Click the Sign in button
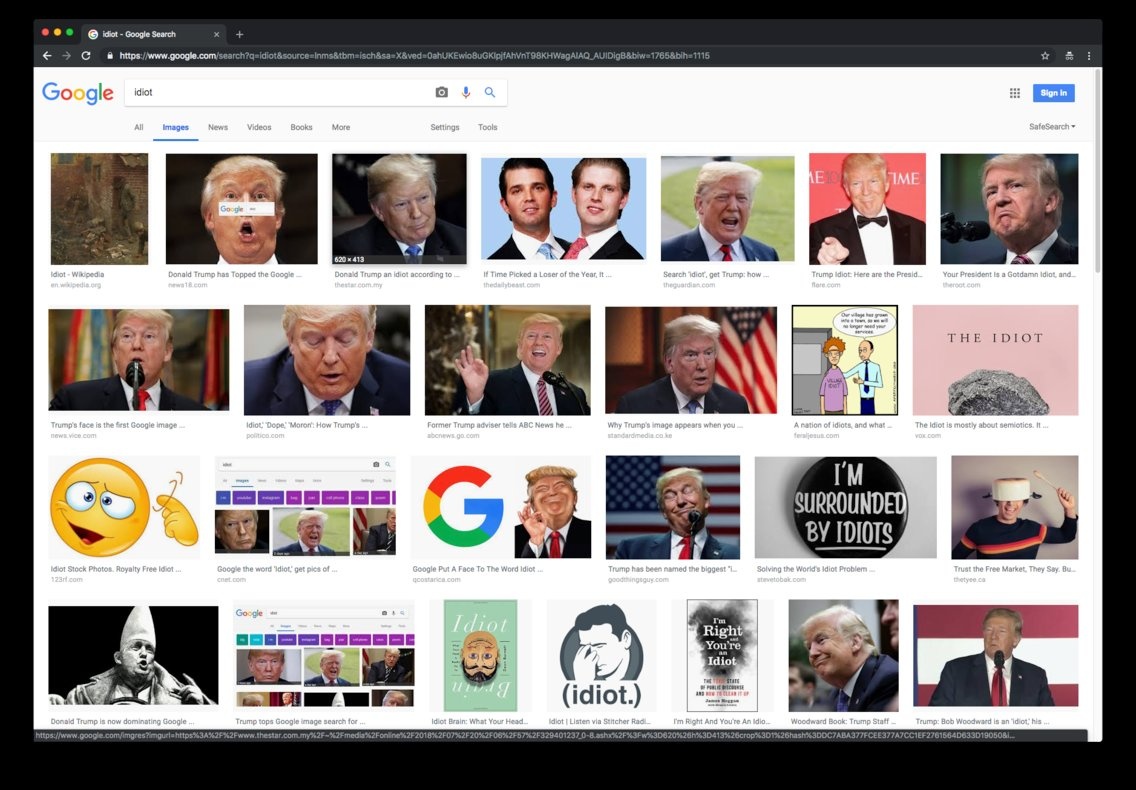The image size is (1136, 790). pos(1053,92)
